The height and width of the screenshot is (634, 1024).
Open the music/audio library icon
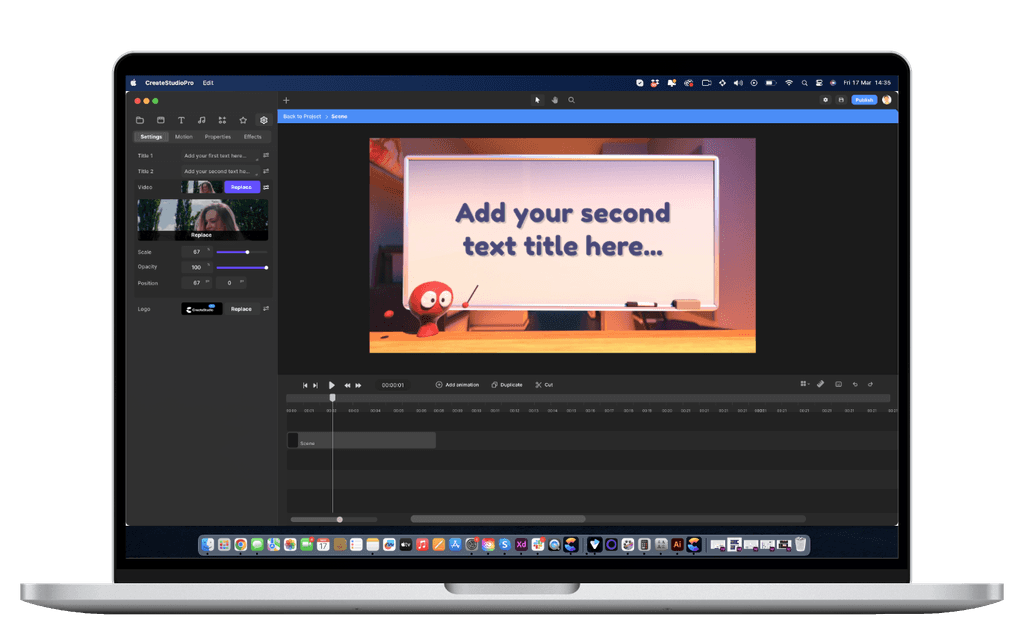[202, 120]
